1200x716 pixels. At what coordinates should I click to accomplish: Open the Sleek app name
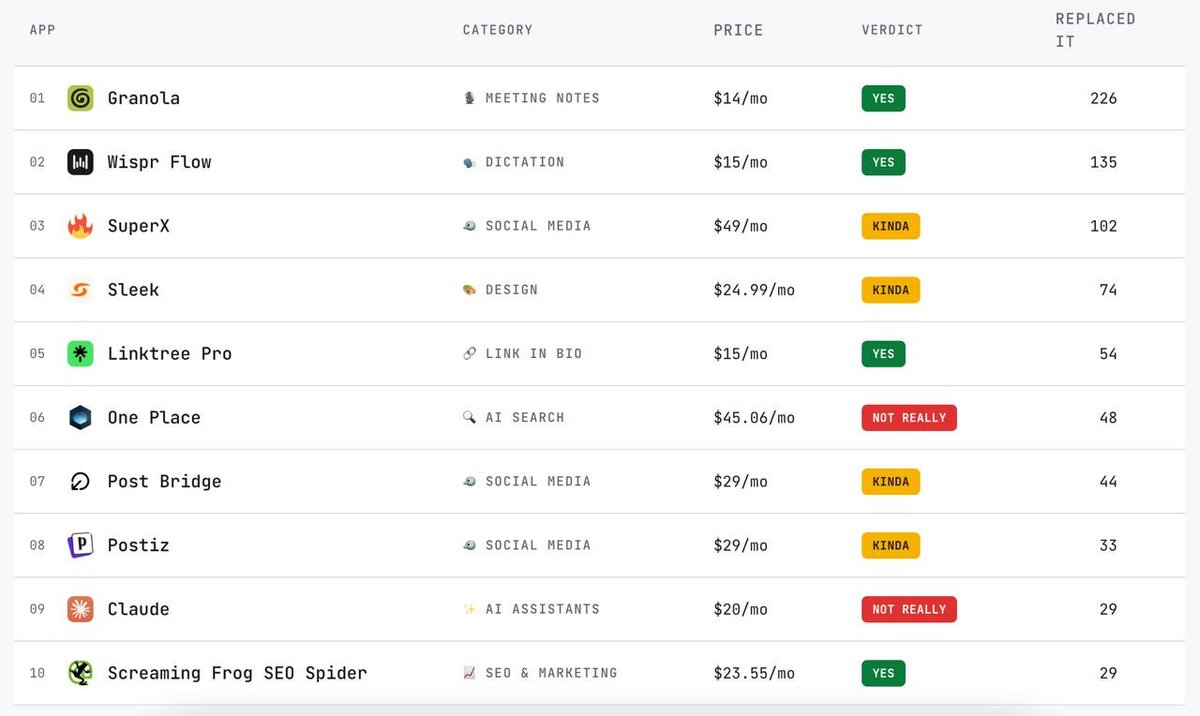click(x=134, y=290)
